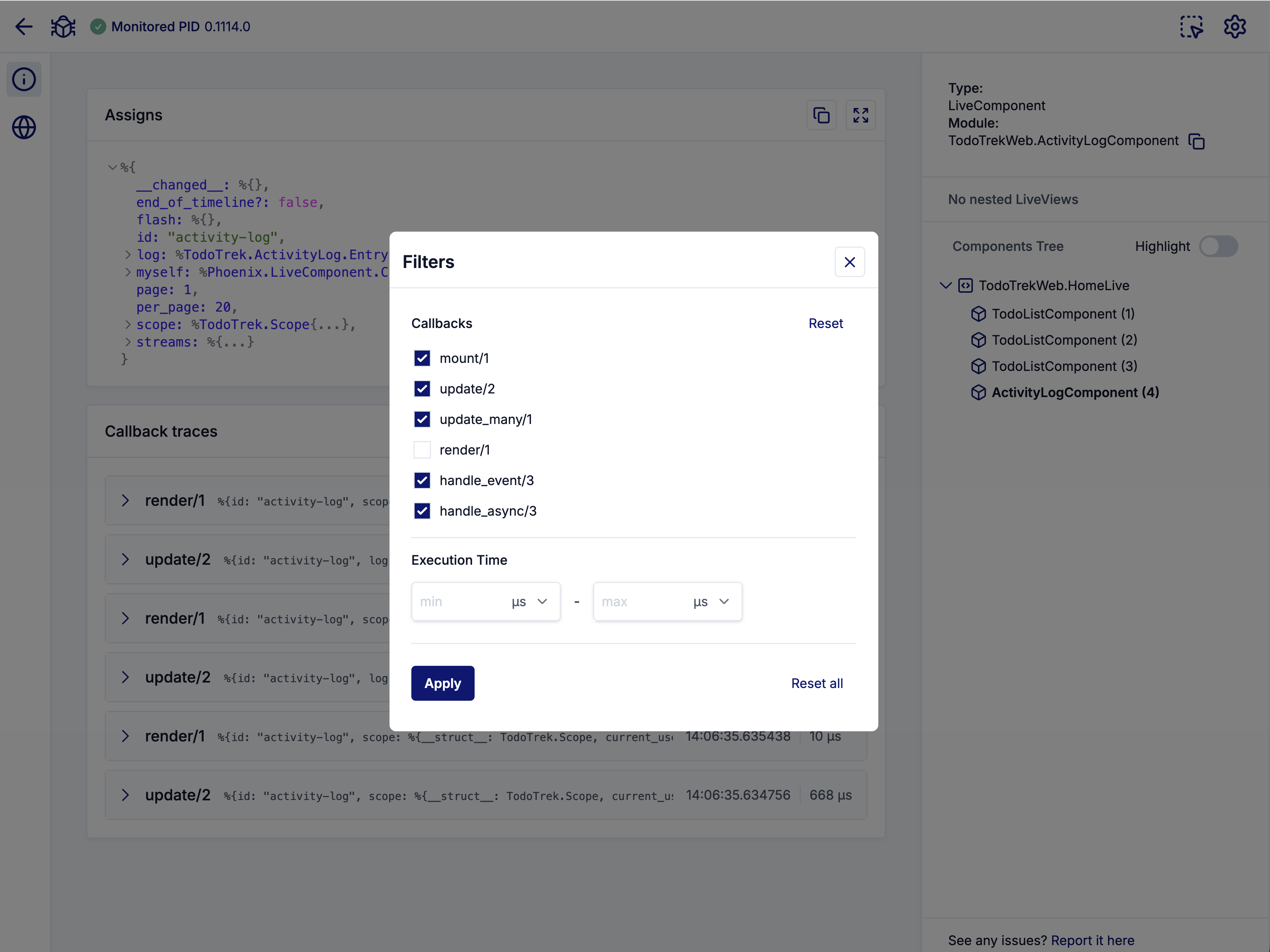Click the globe icon in the sidebar
Screen dimensions: 1270x952
click(x=24, y=128)
